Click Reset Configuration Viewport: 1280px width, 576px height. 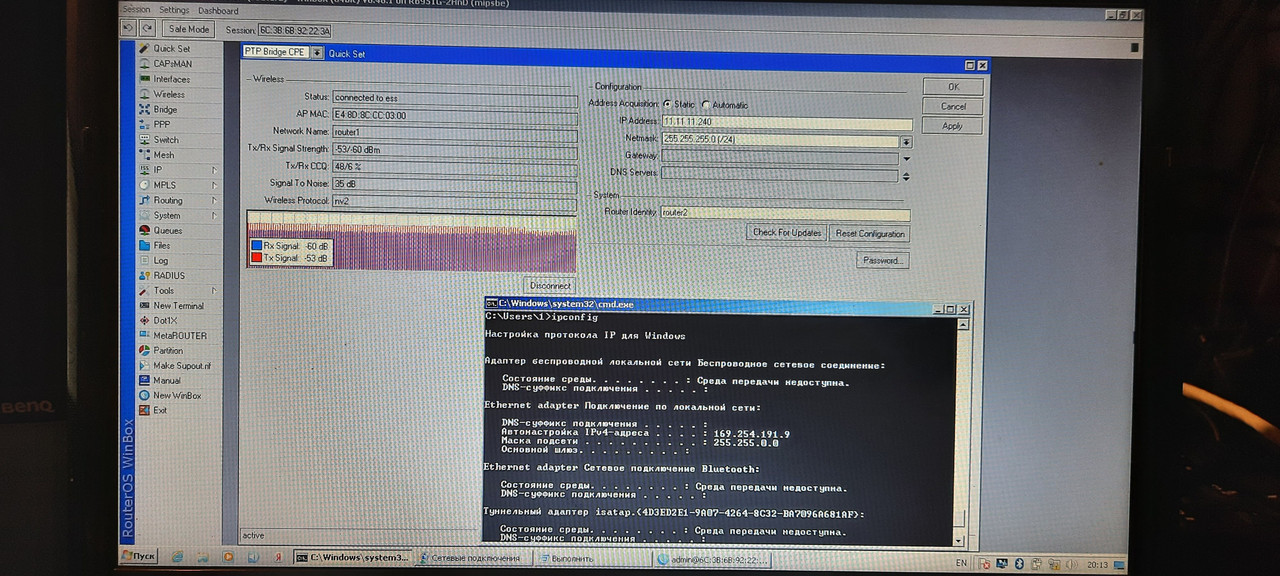pos(870,233)
